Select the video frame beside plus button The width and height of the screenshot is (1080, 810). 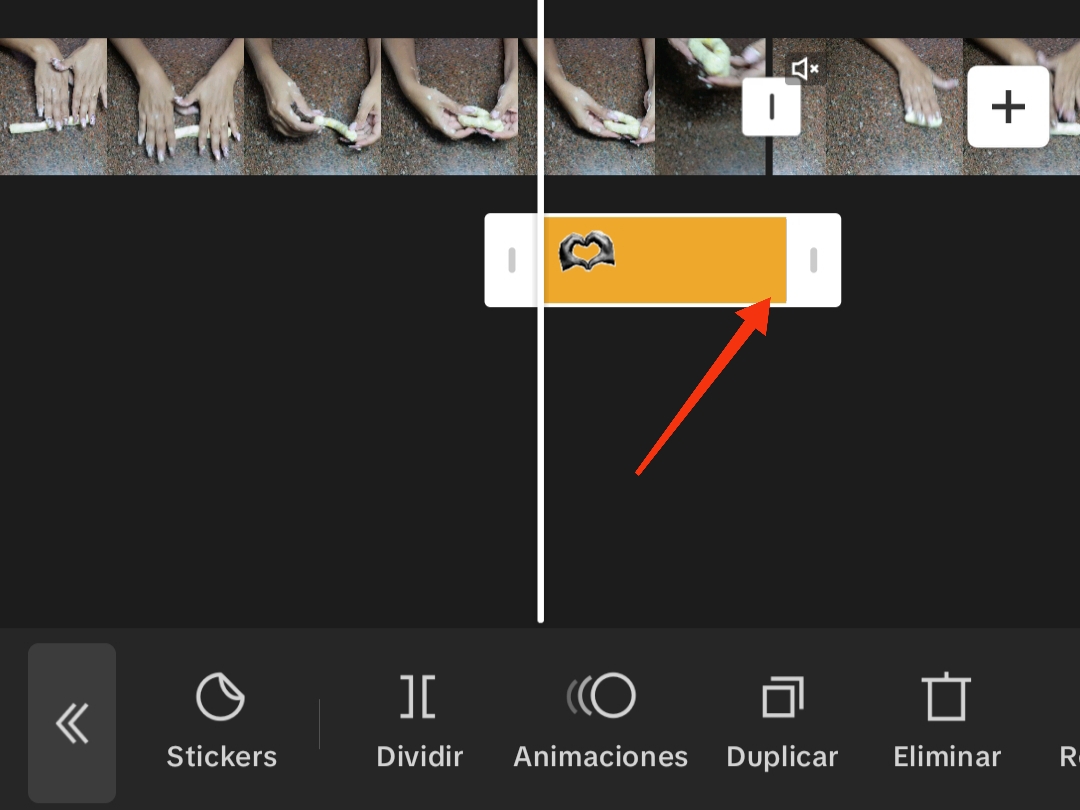pyautogui.click(x=895, y=106)
